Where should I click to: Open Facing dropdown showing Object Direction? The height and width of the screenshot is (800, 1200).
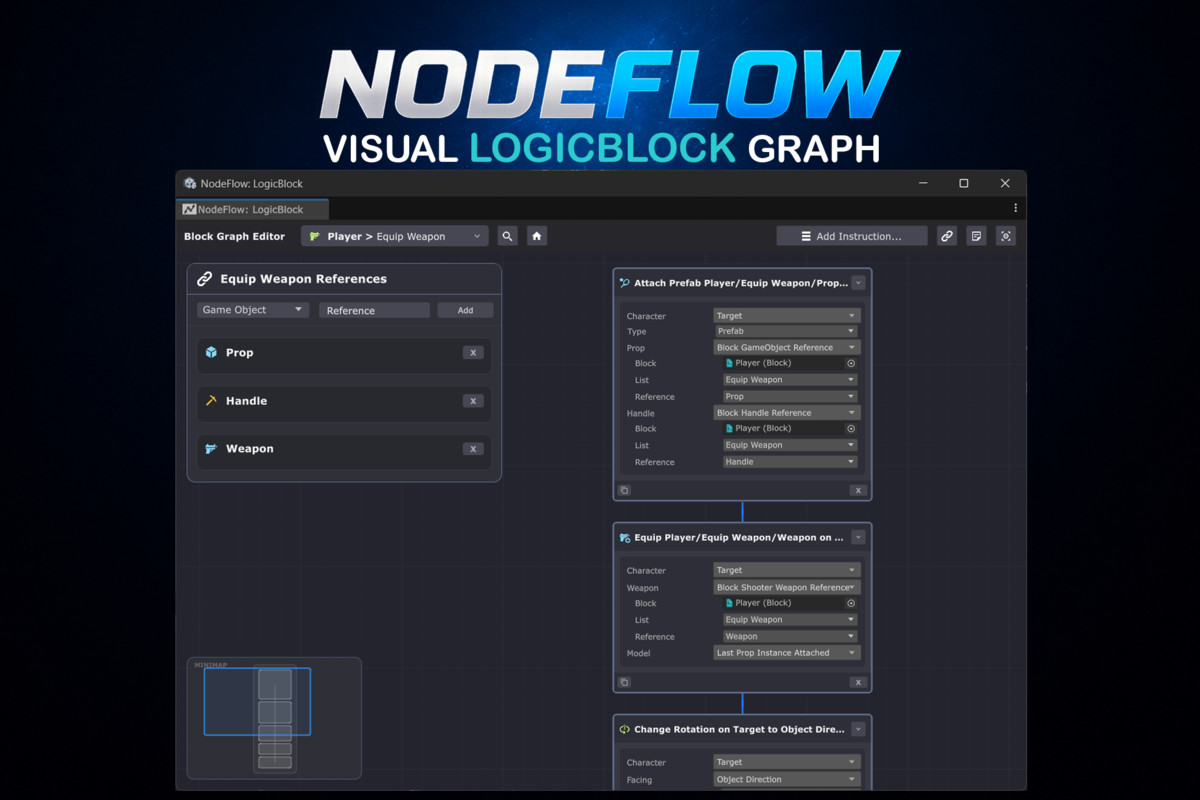[x=786, y=779]
